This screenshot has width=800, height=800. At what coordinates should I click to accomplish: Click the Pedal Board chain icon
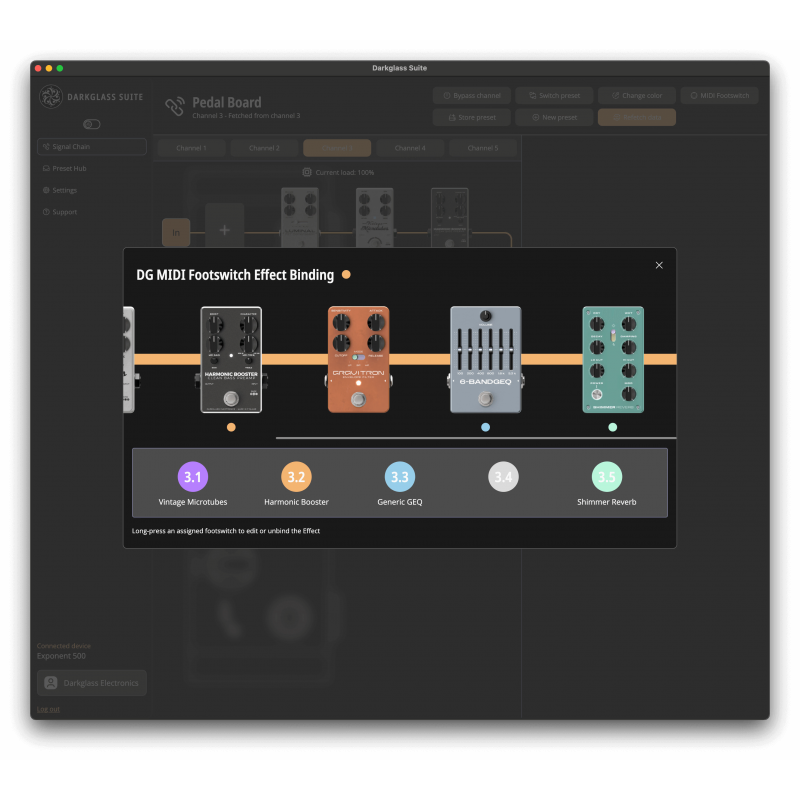click(x=174, y=106)
